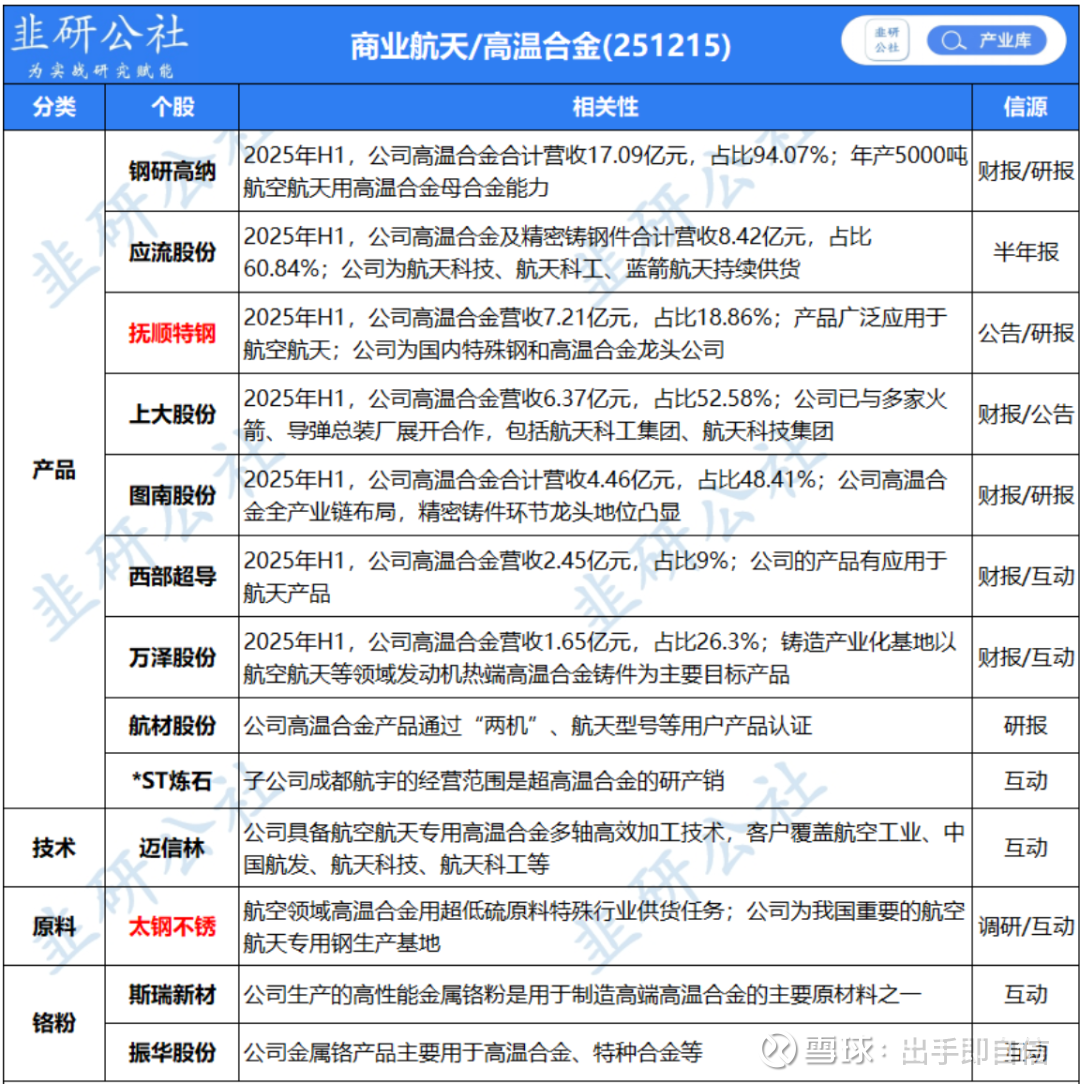Click 财报/互动 source cell for 西部超导
Viewport: 1080px width, 1084px height.
[x=1025, y=576]
